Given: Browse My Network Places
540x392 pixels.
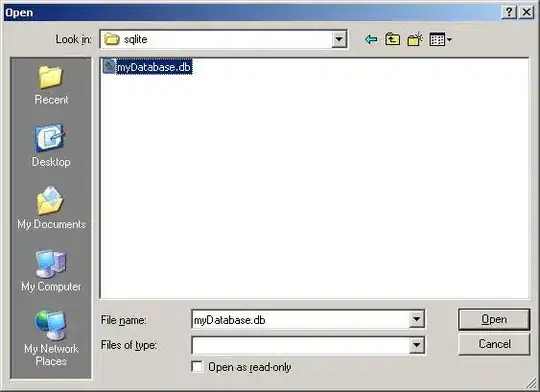Looking at the screenshot, I should pyautogui.click(x=51, y=339).
